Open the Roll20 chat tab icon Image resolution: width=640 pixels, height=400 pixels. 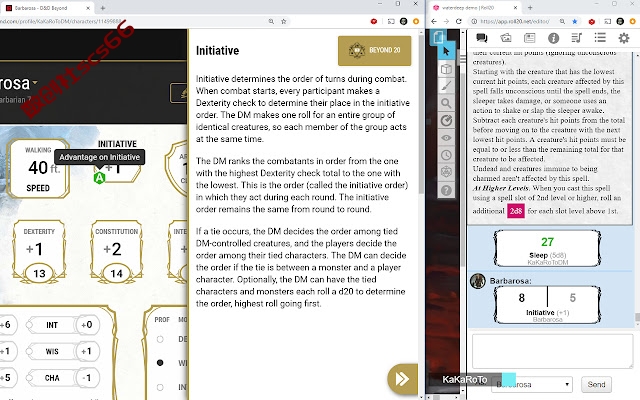click(482, 38)
